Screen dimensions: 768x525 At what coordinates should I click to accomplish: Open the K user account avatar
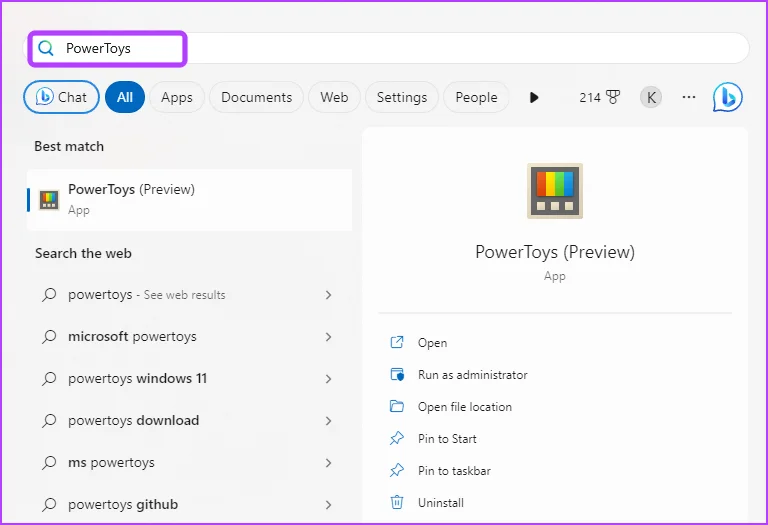651,97
